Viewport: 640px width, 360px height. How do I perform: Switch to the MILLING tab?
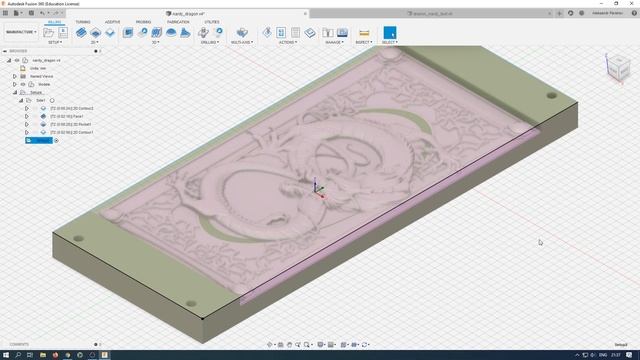click(x=54, y=22)
